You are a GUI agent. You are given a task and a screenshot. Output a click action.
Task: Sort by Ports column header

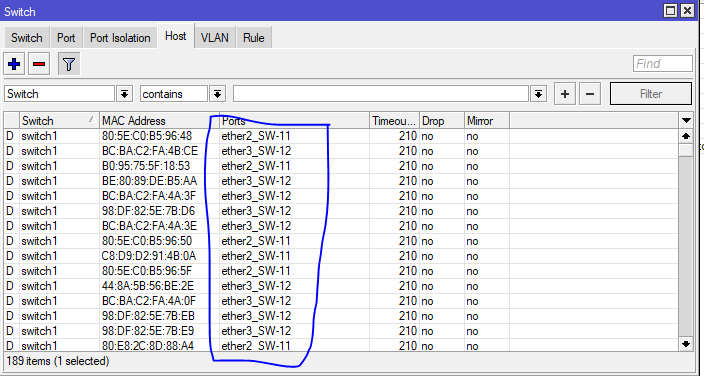(294, 120)
